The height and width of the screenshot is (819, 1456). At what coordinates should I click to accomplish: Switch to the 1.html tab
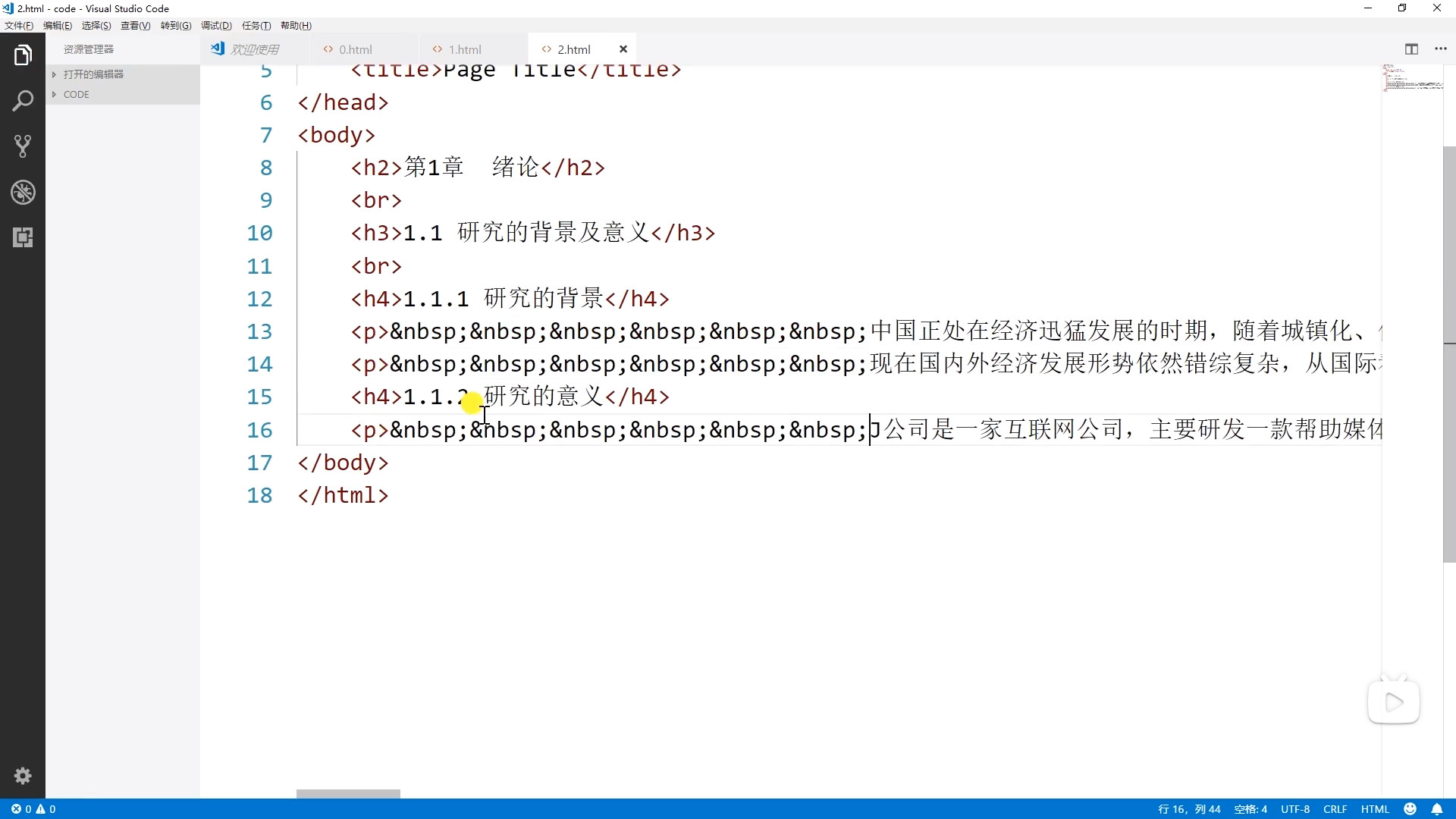tap(464, 49)
